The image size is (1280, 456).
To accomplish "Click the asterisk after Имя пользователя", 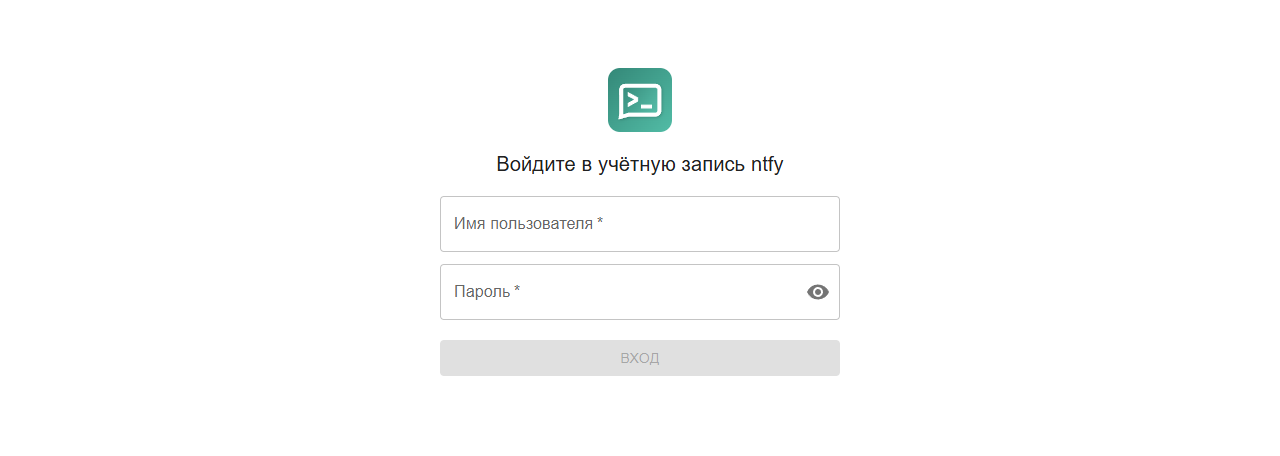I will [600, 222].
